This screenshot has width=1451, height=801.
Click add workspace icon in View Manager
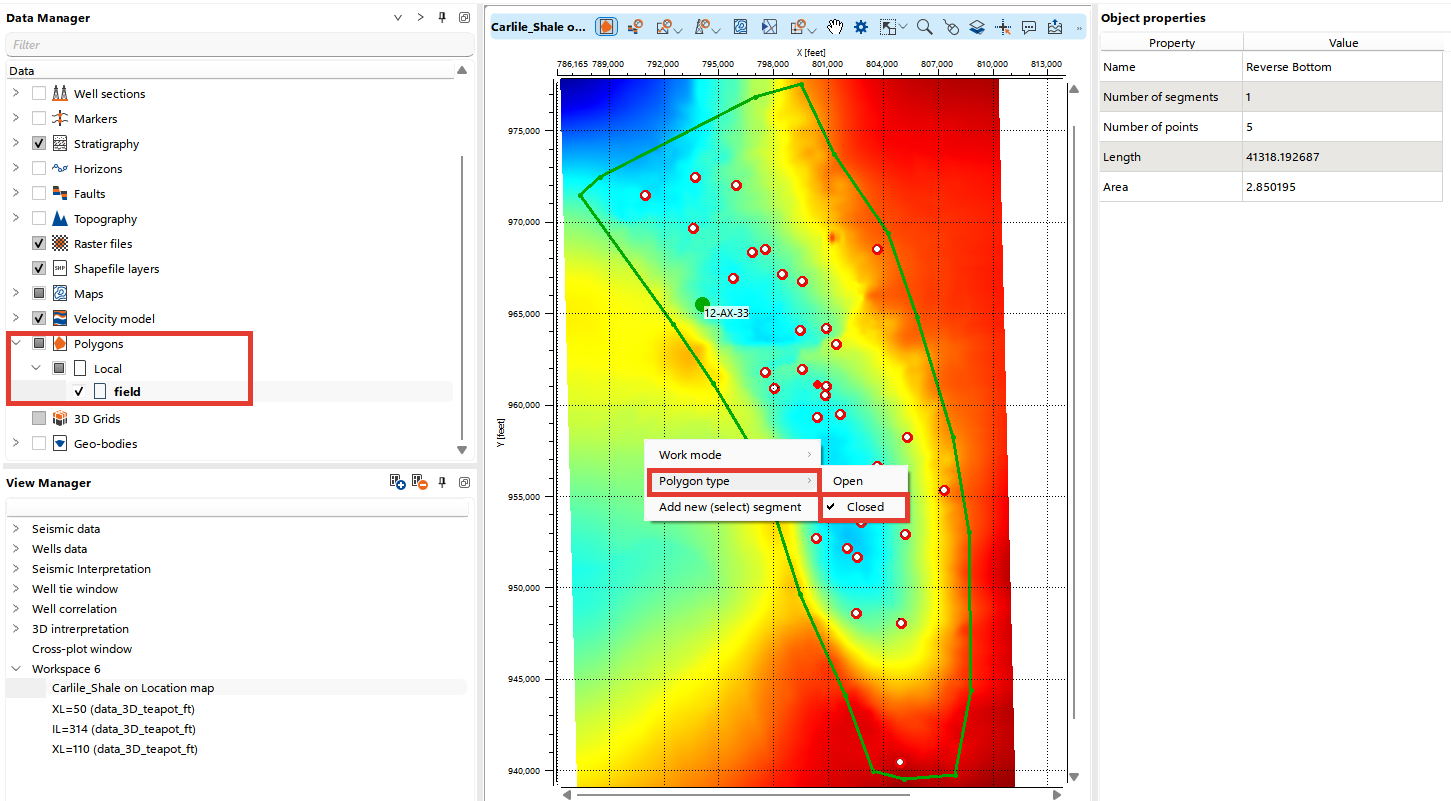pos(399,482)
